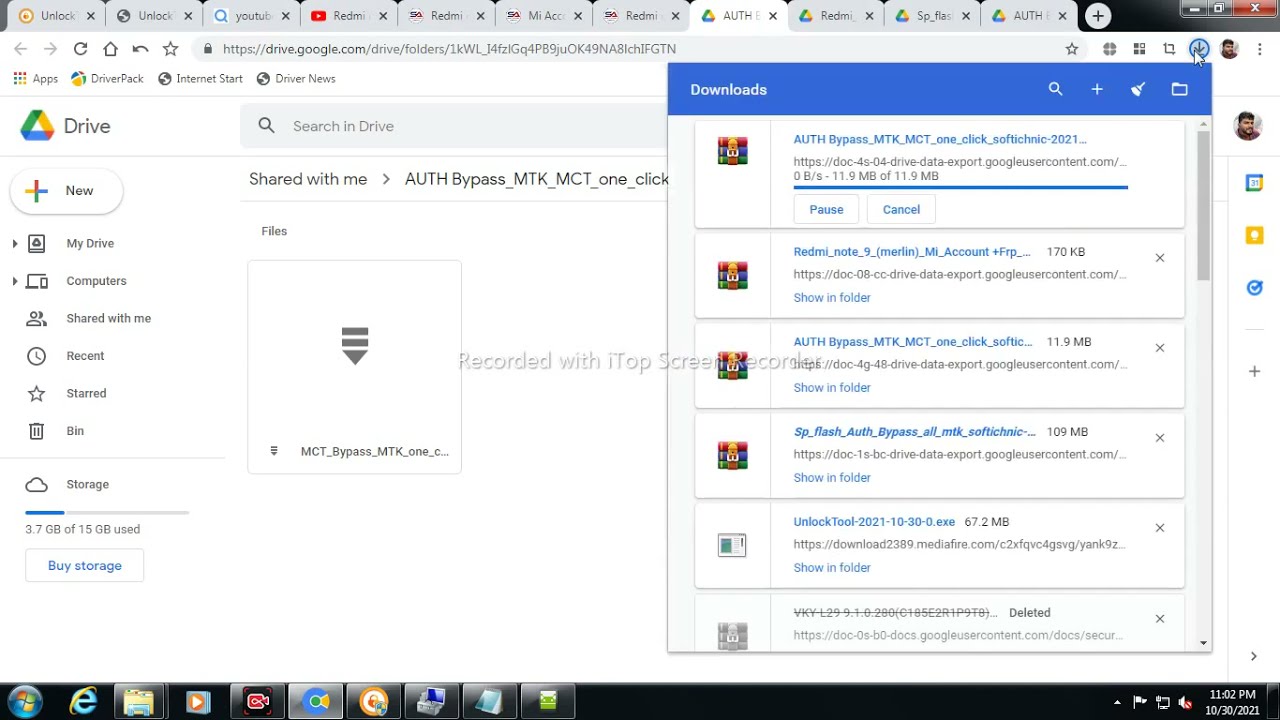Show hidden system tray icons
Image resolution: width=1280 pixels, height=720 pixels.
tap(1117, 702)
